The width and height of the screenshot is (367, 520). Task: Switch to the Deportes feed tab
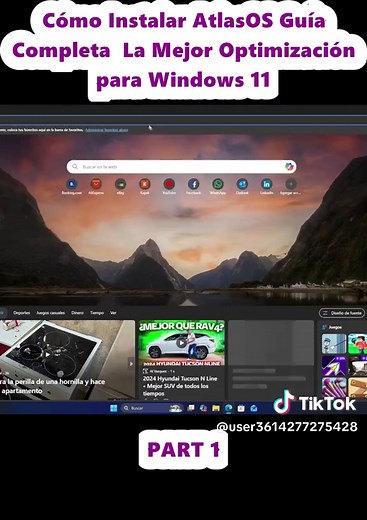click(21, 313)
